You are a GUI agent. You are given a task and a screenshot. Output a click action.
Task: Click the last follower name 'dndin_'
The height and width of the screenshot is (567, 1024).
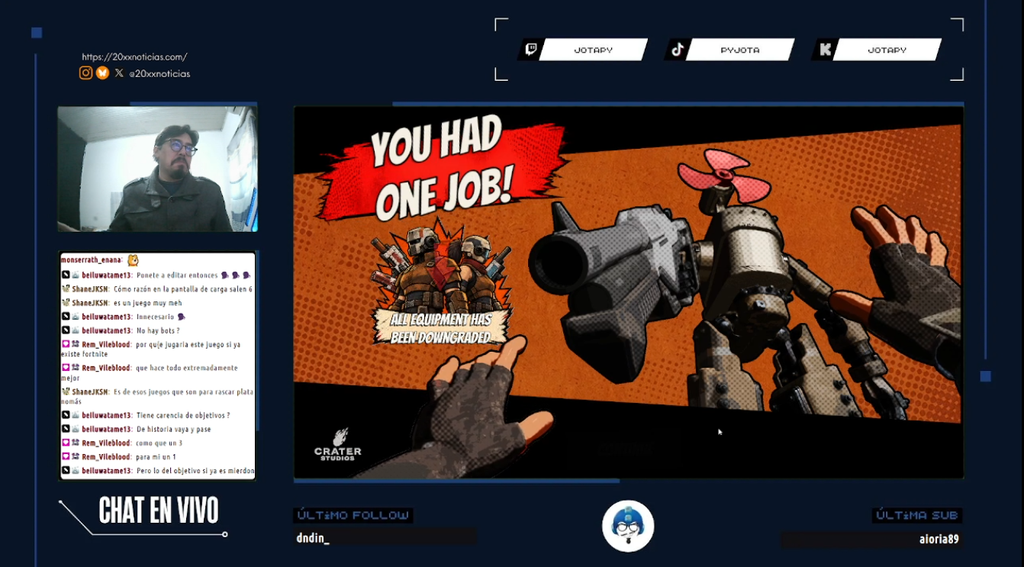[x=313, y=538]
